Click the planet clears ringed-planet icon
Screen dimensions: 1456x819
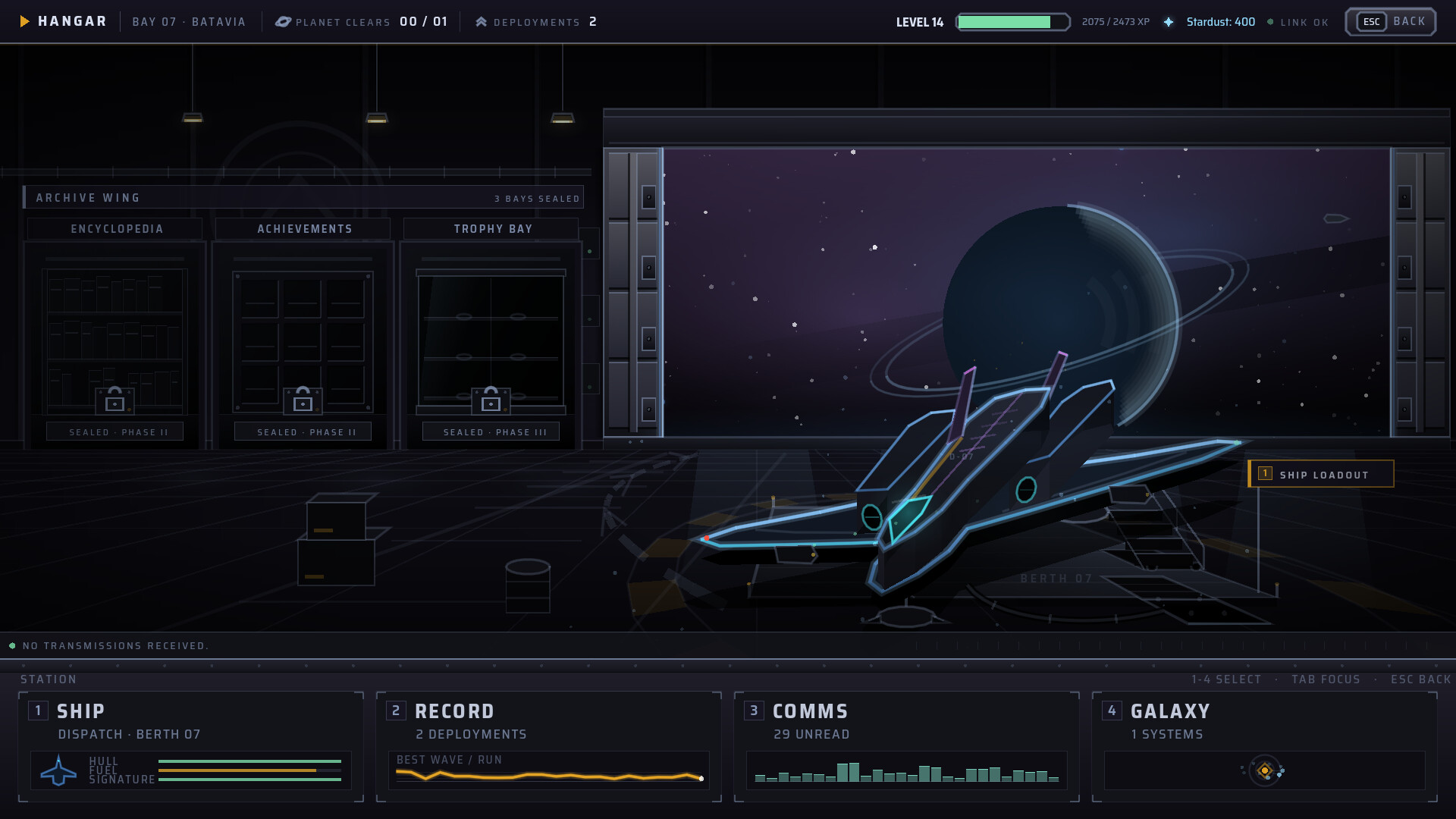point(283,22)
